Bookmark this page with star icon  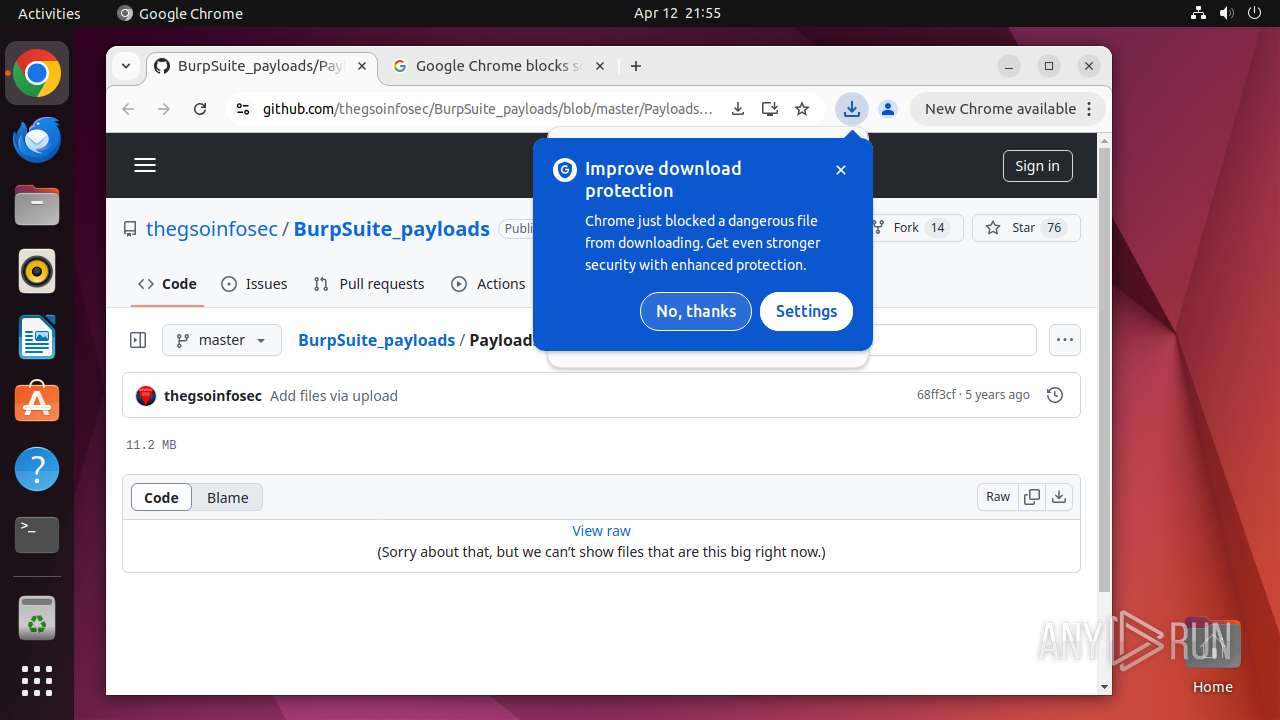(x=802, y=109)
